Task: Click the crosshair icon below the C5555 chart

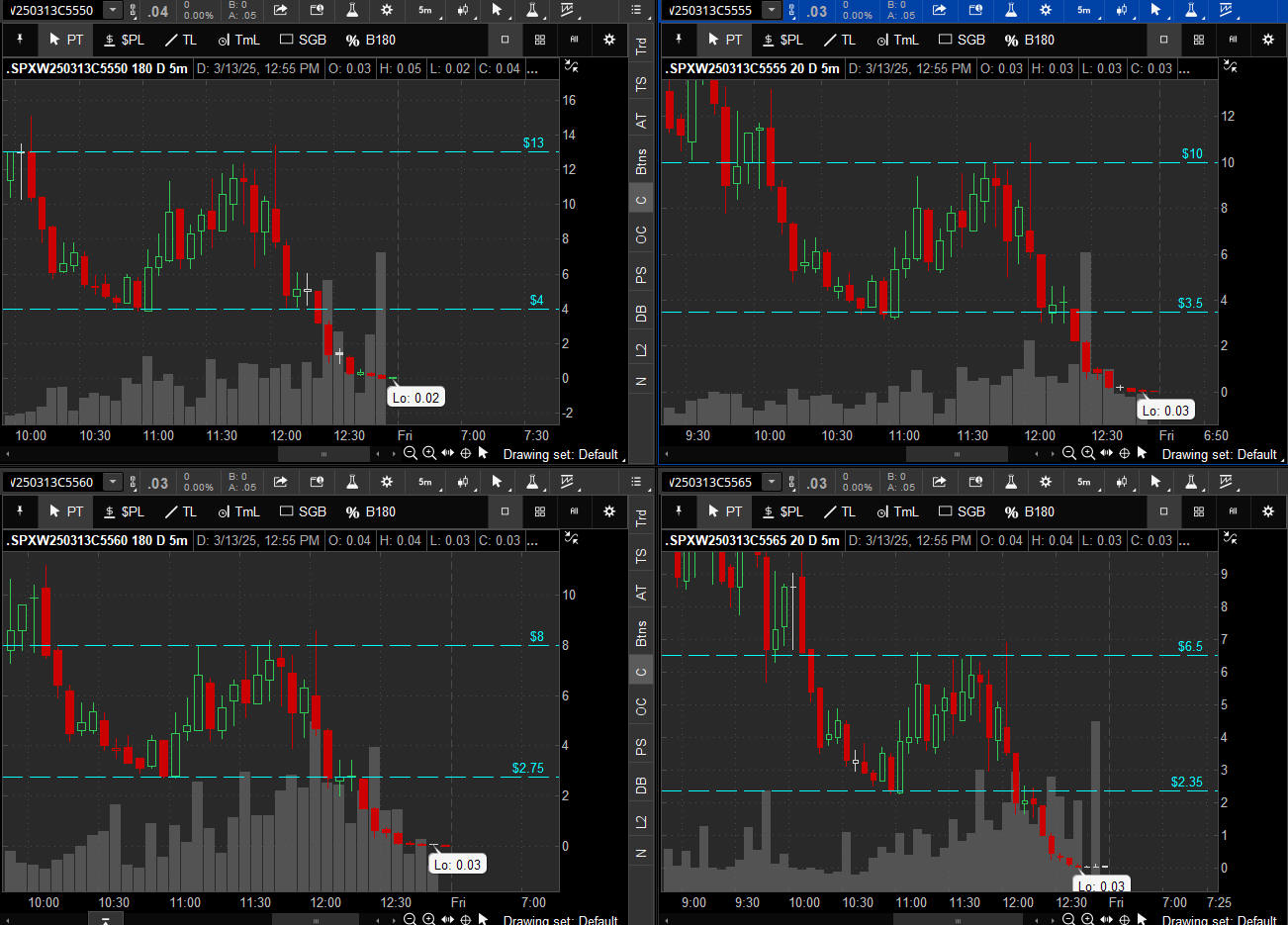Action: [1124, 453]
